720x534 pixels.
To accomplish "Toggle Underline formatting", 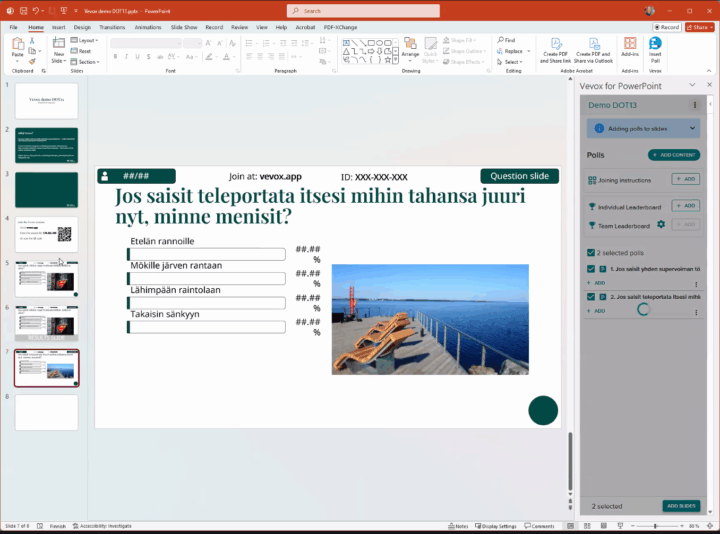I will [137, 56].
